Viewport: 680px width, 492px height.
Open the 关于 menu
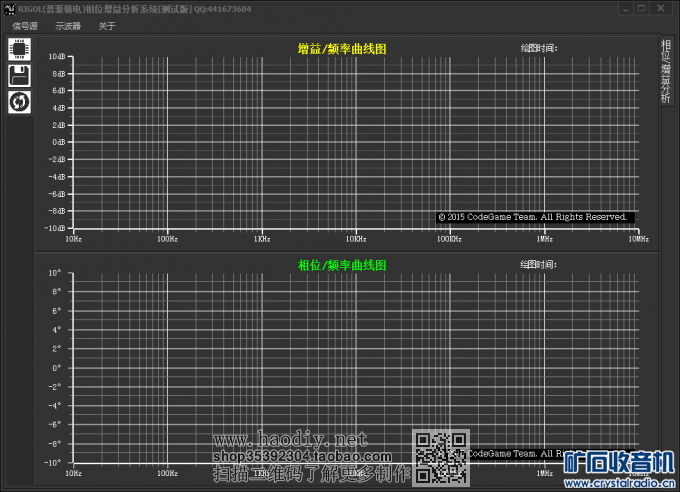pyautogui.click(x=107, y=26)
